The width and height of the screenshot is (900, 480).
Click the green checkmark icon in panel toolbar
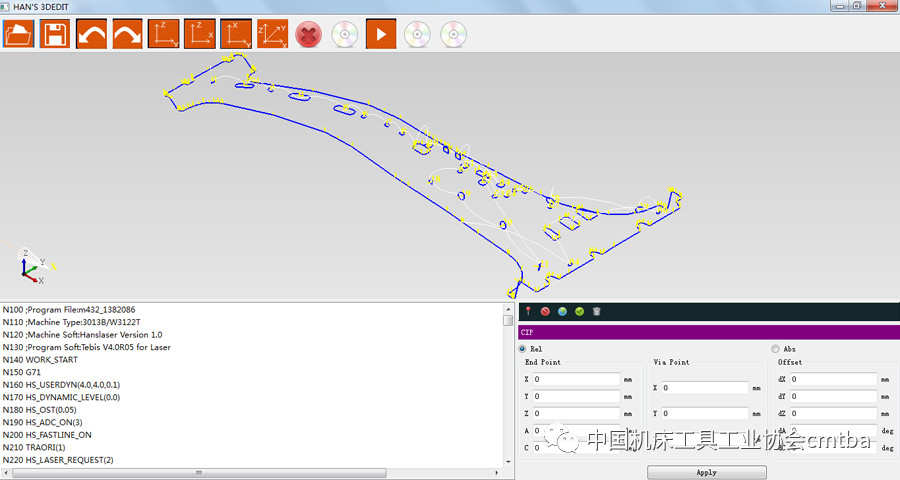[579, 312]
